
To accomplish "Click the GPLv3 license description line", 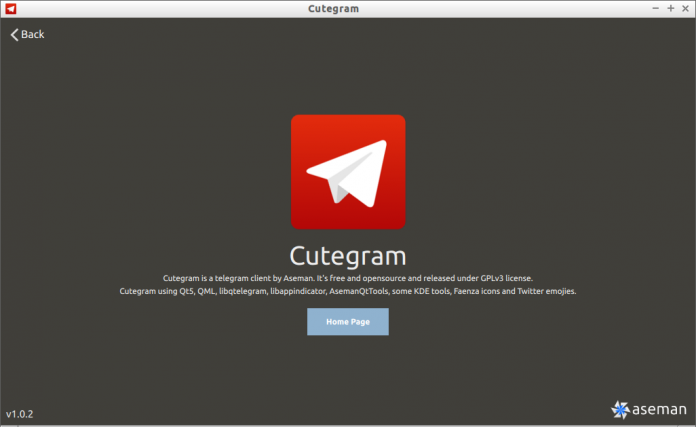I will pos(348,278).
